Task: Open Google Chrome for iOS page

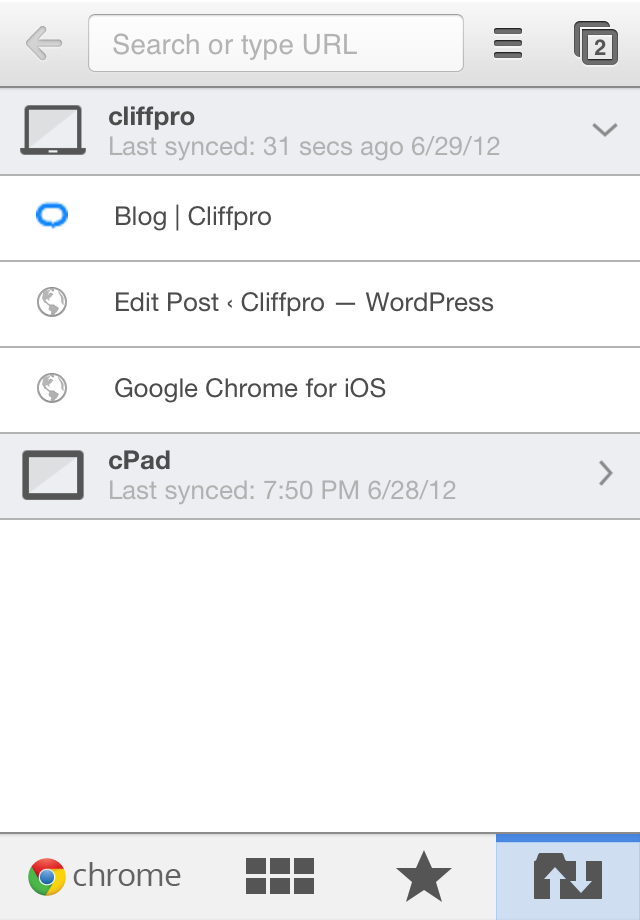Action: (320, 390)
